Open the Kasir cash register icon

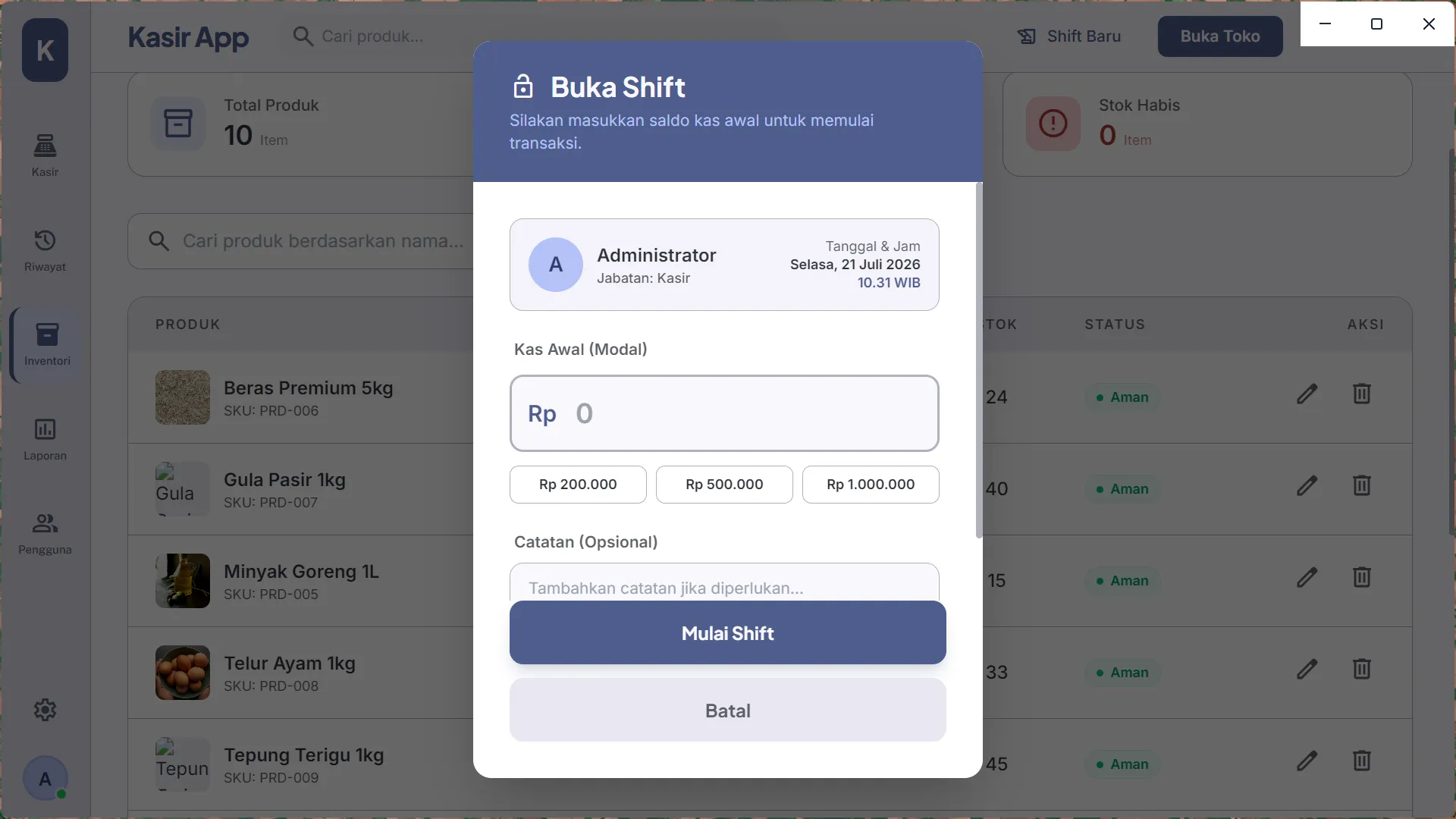point(45,145)
